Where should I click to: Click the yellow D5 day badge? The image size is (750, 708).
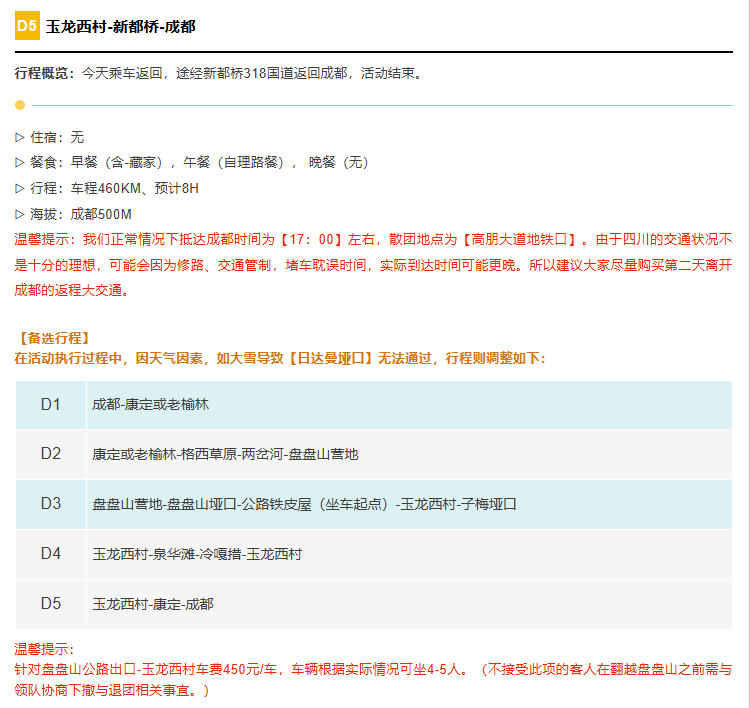27,25
